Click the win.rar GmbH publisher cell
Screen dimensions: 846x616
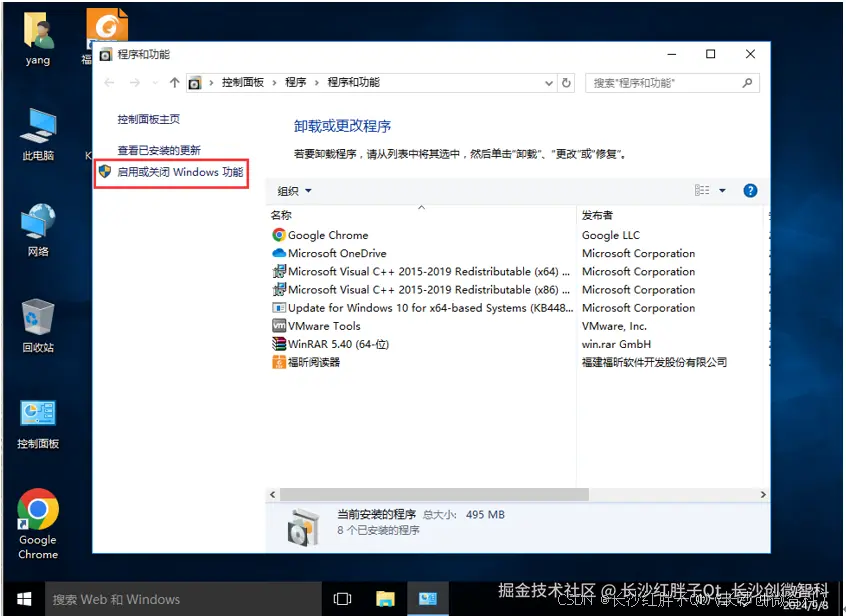tap(616, 344)
